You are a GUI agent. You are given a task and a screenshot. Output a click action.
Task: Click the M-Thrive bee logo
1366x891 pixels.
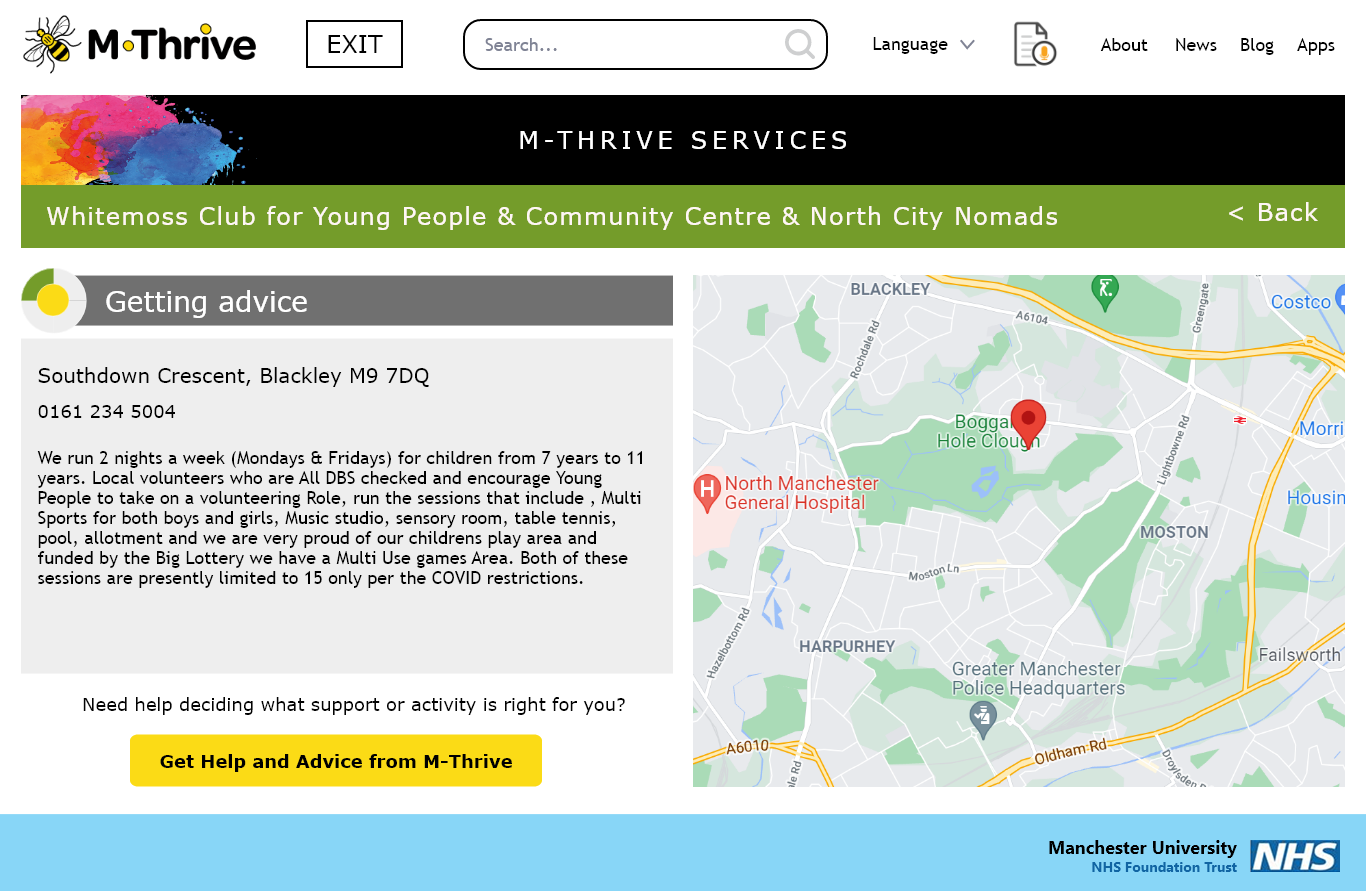(x=139, y=44)
